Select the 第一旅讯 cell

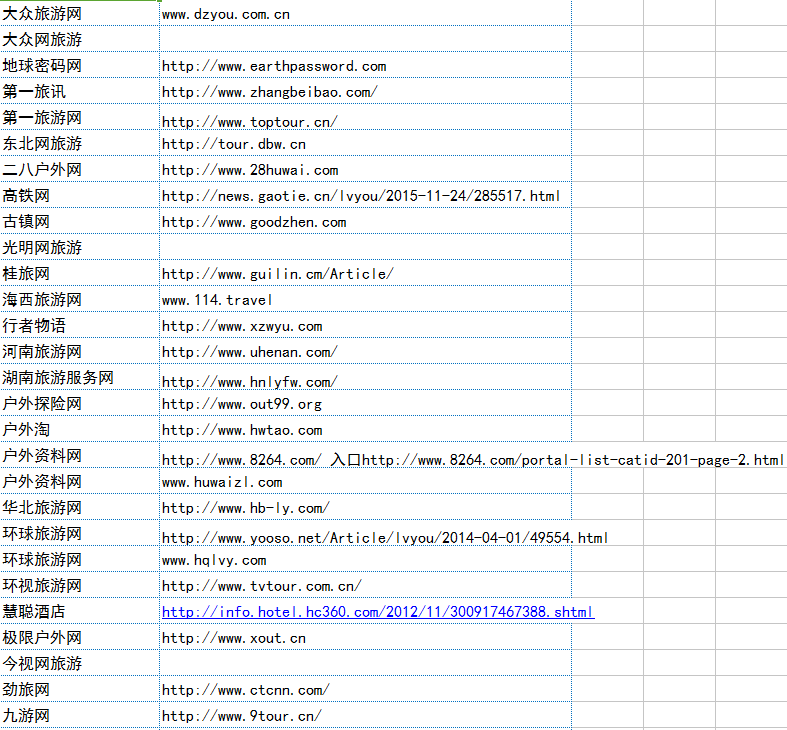click(79, 91)
